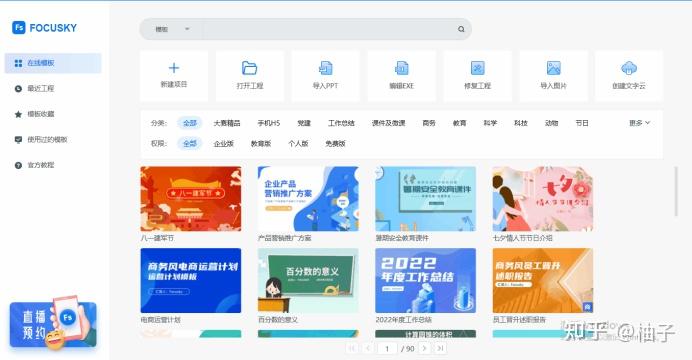Open the 直播预约 promotional banner
Viewport: 692px width, 360px height.
[53, 324]
